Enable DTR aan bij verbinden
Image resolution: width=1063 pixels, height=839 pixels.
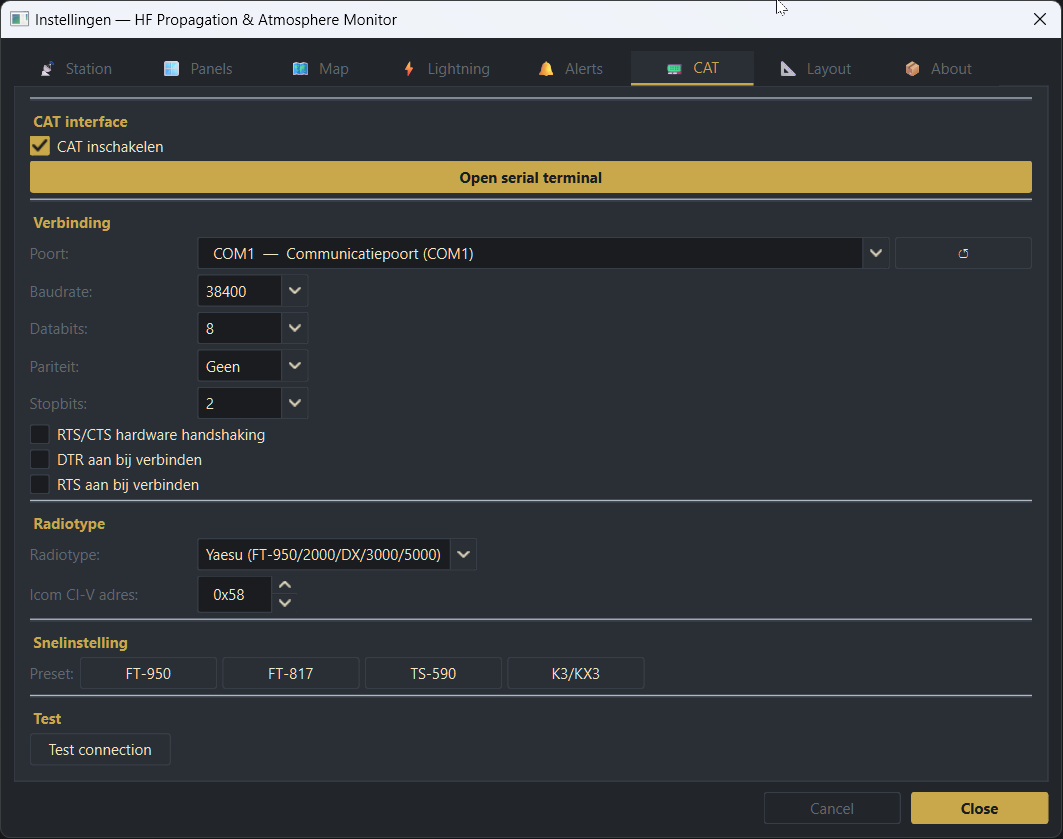[x=40, y=459]
